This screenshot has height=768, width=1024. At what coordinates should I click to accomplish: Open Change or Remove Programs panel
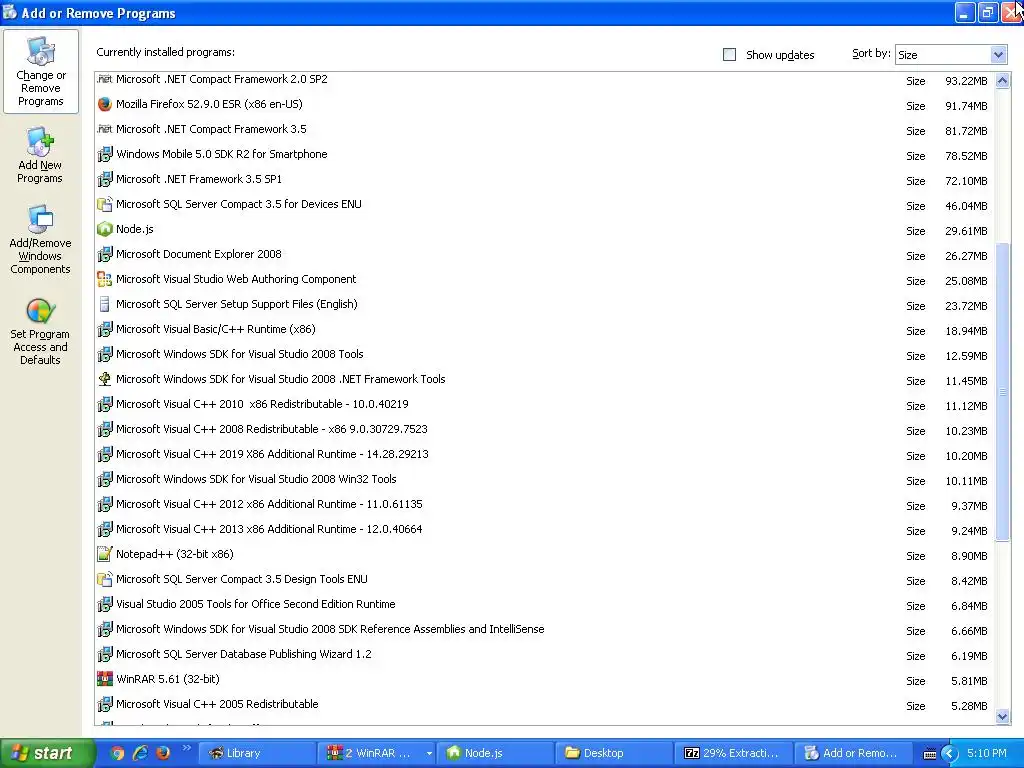(x=40, y=71)
